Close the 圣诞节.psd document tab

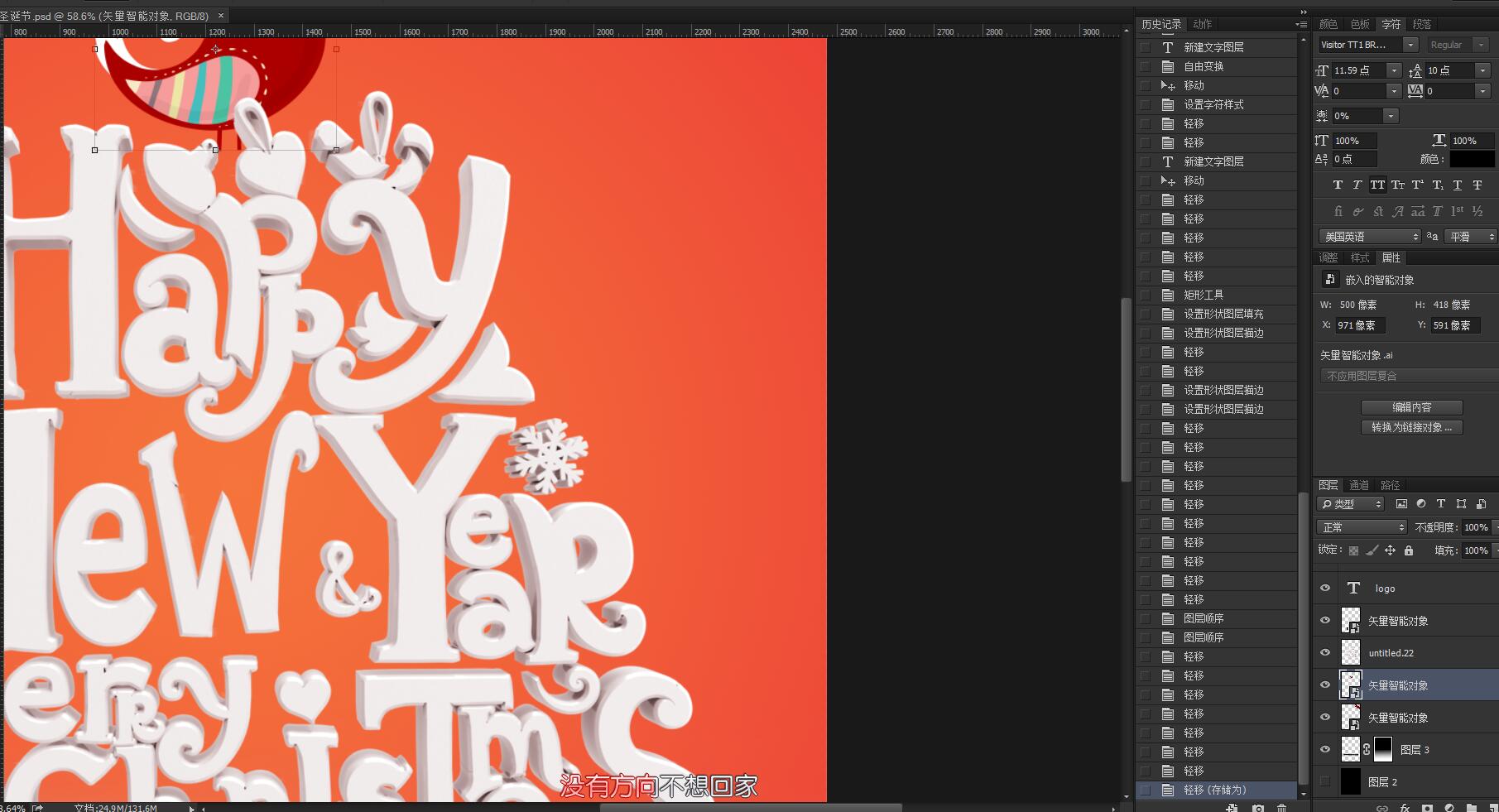pos(221,16)
